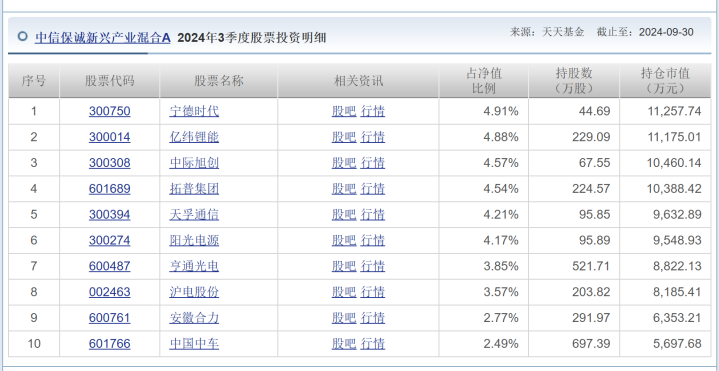Open 行情 for 宁德时代
This screenshot has width=719, height=371.
pyautogui.click(x=372, y=111)
